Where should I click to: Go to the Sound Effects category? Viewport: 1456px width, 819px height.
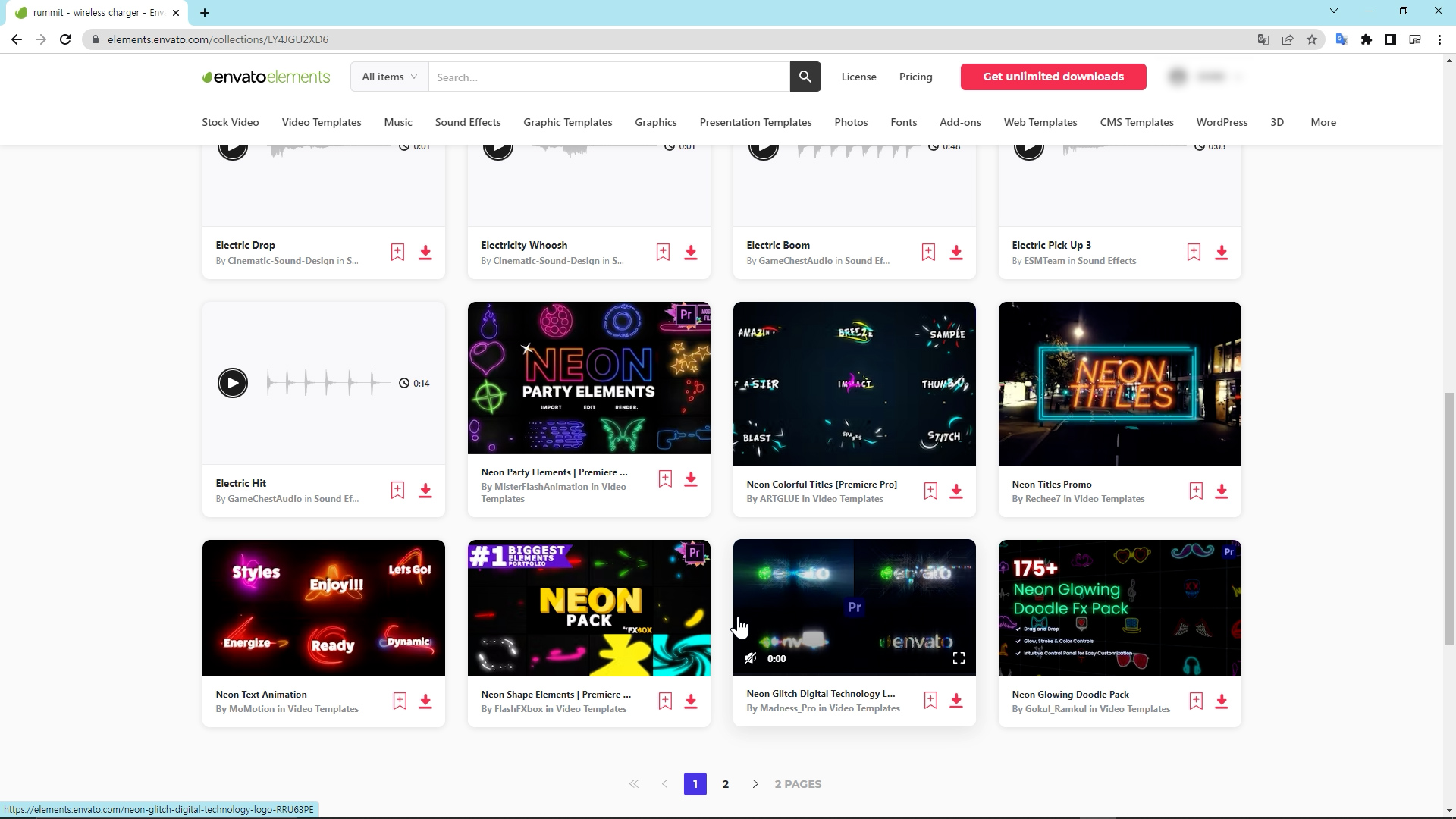tap(468, 122)
